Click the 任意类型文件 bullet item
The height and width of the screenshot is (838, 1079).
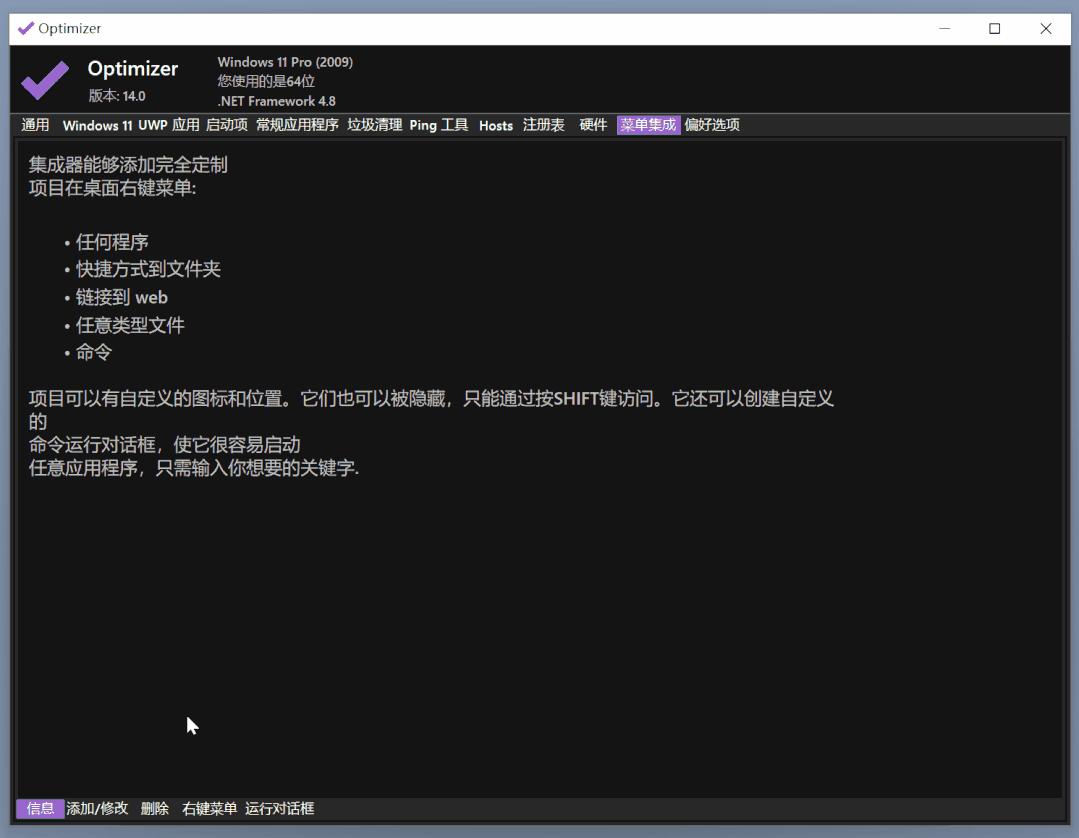coord(130,325)
